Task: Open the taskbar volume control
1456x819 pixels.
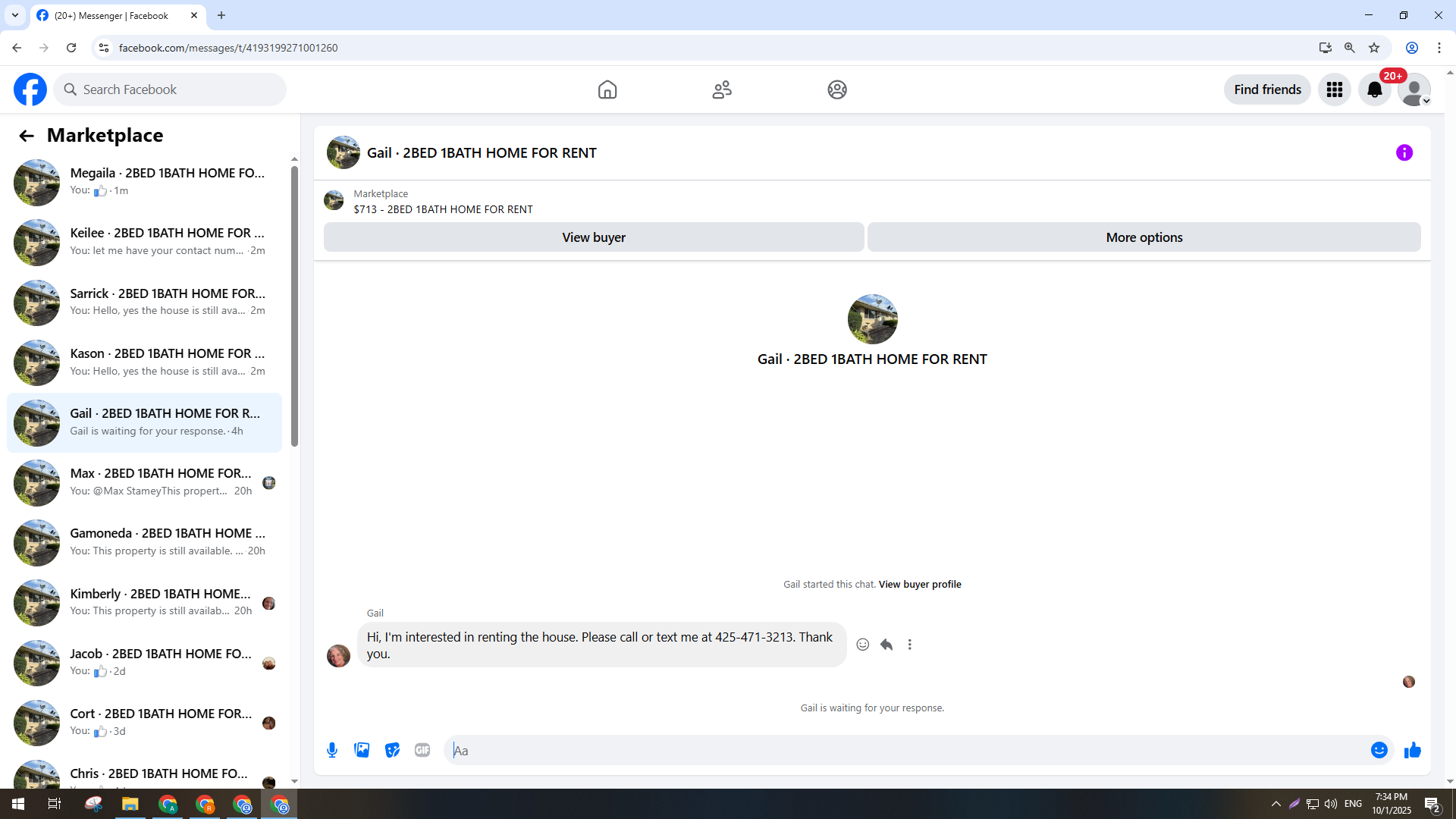Action: (1331, 804)
